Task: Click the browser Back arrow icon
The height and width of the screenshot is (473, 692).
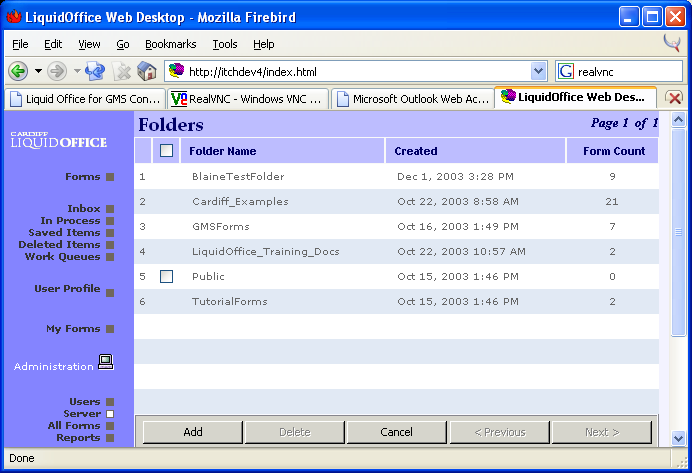Action: pos(17,71)
